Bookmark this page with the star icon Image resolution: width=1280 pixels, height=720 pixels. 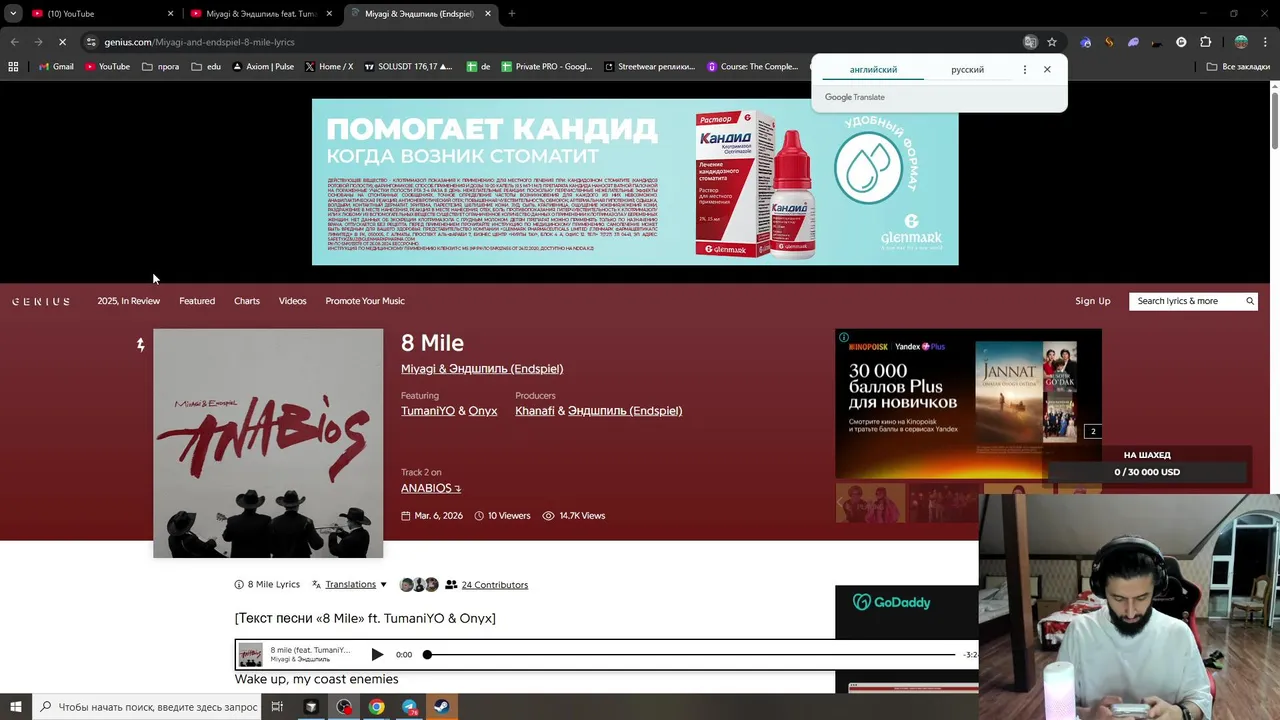[1052, 42]
